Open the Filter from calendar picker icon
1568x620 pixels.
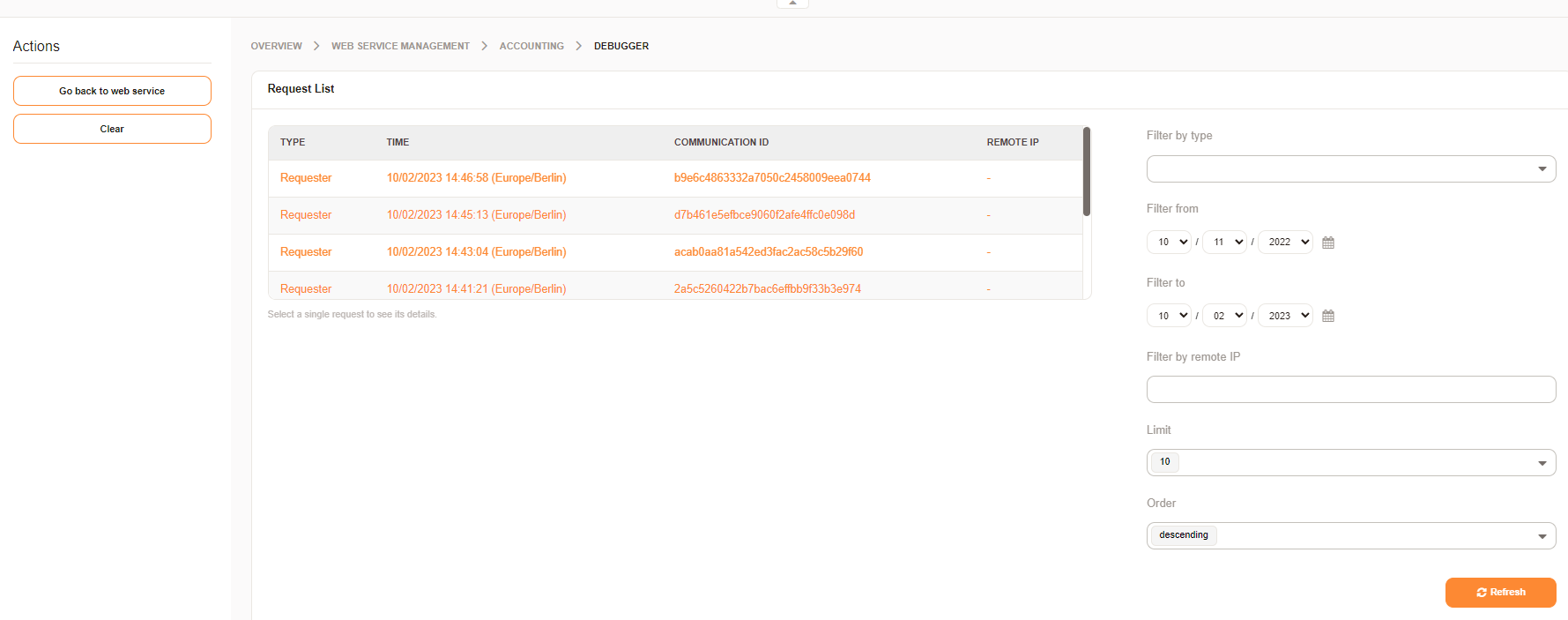tap(1328, 243)
